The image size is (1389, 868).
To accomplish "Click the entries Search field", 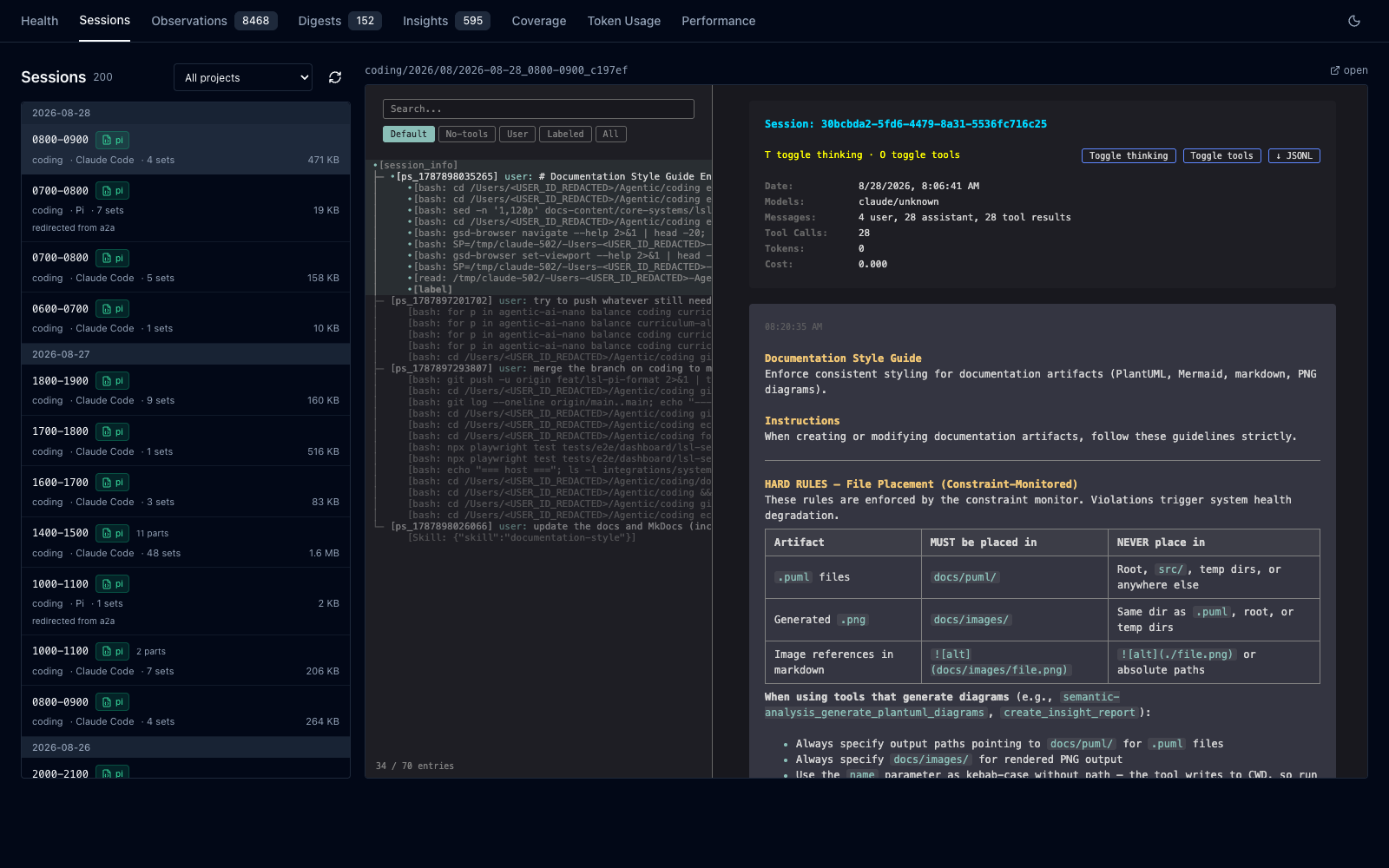I will pos(538,108).
